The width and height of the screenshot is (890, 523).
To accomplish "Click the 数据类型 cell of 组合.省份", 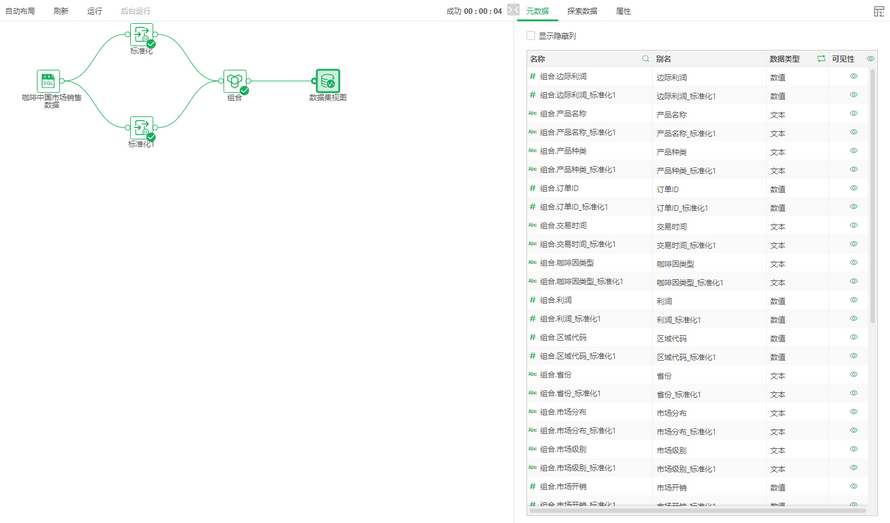I will 797,375.
